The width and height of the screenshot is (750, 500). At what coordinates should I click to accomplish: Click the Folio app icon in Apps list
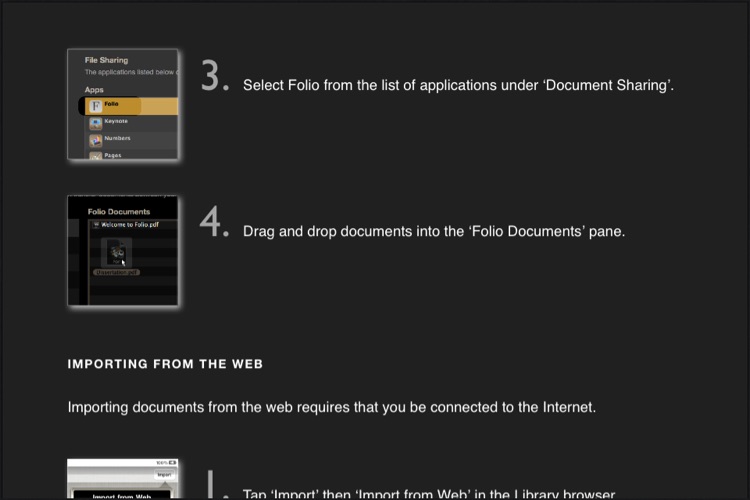(x=96, y=106)
